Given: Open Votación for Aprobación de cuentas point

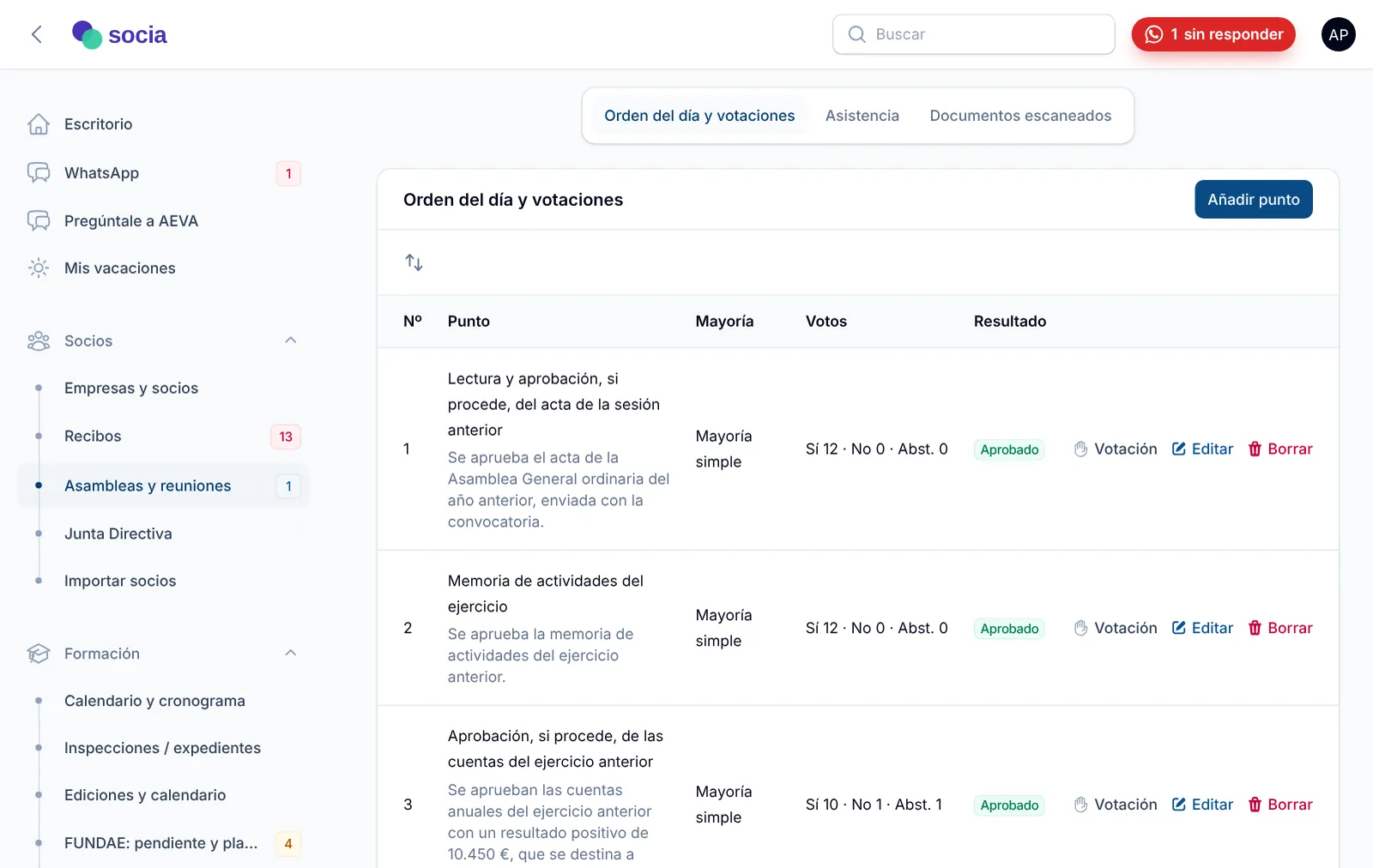Looking at the screenshot, I should pos(1116,805).
